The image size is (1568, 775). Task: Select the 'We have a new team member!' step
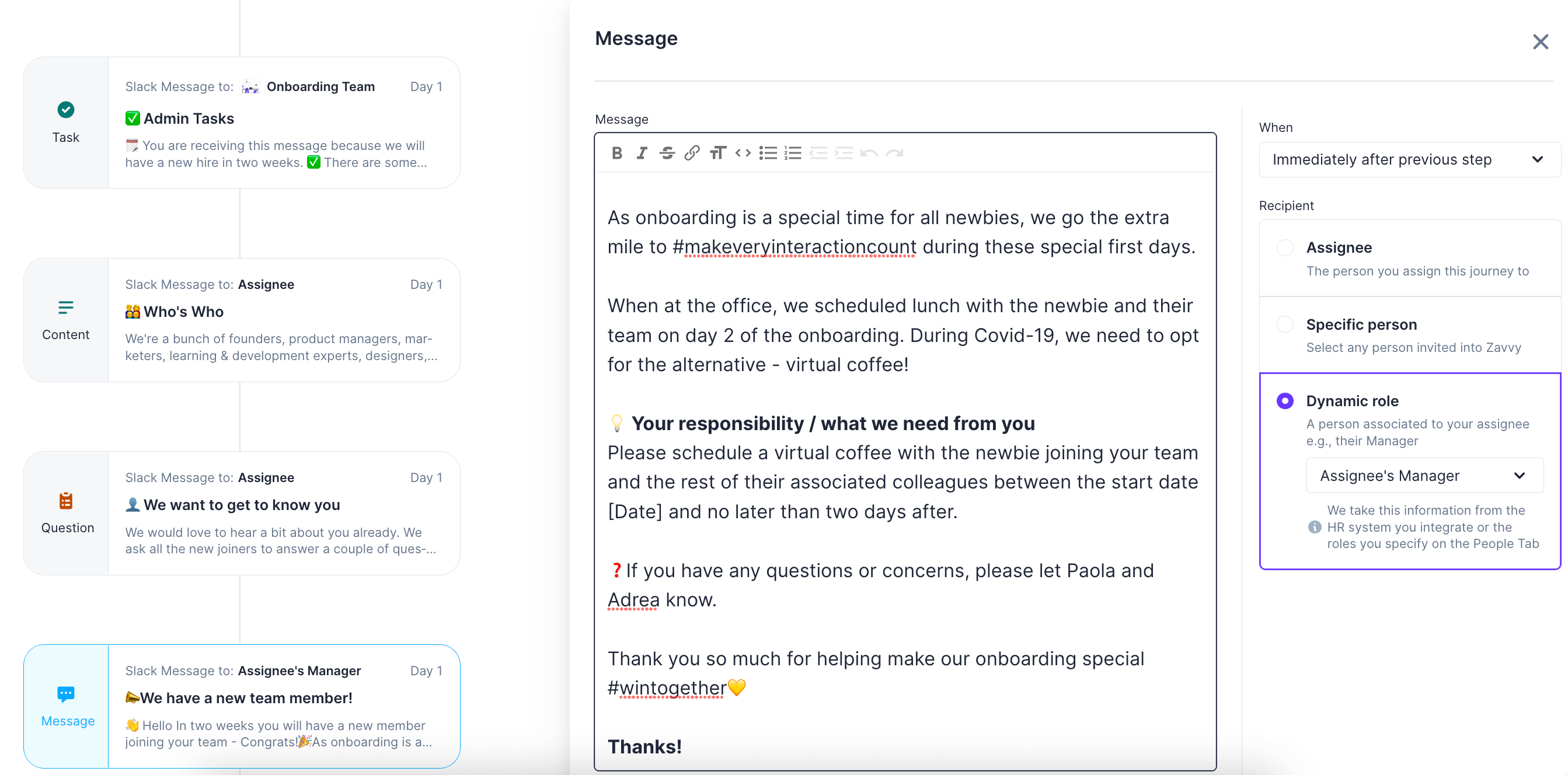coord(283,706)
